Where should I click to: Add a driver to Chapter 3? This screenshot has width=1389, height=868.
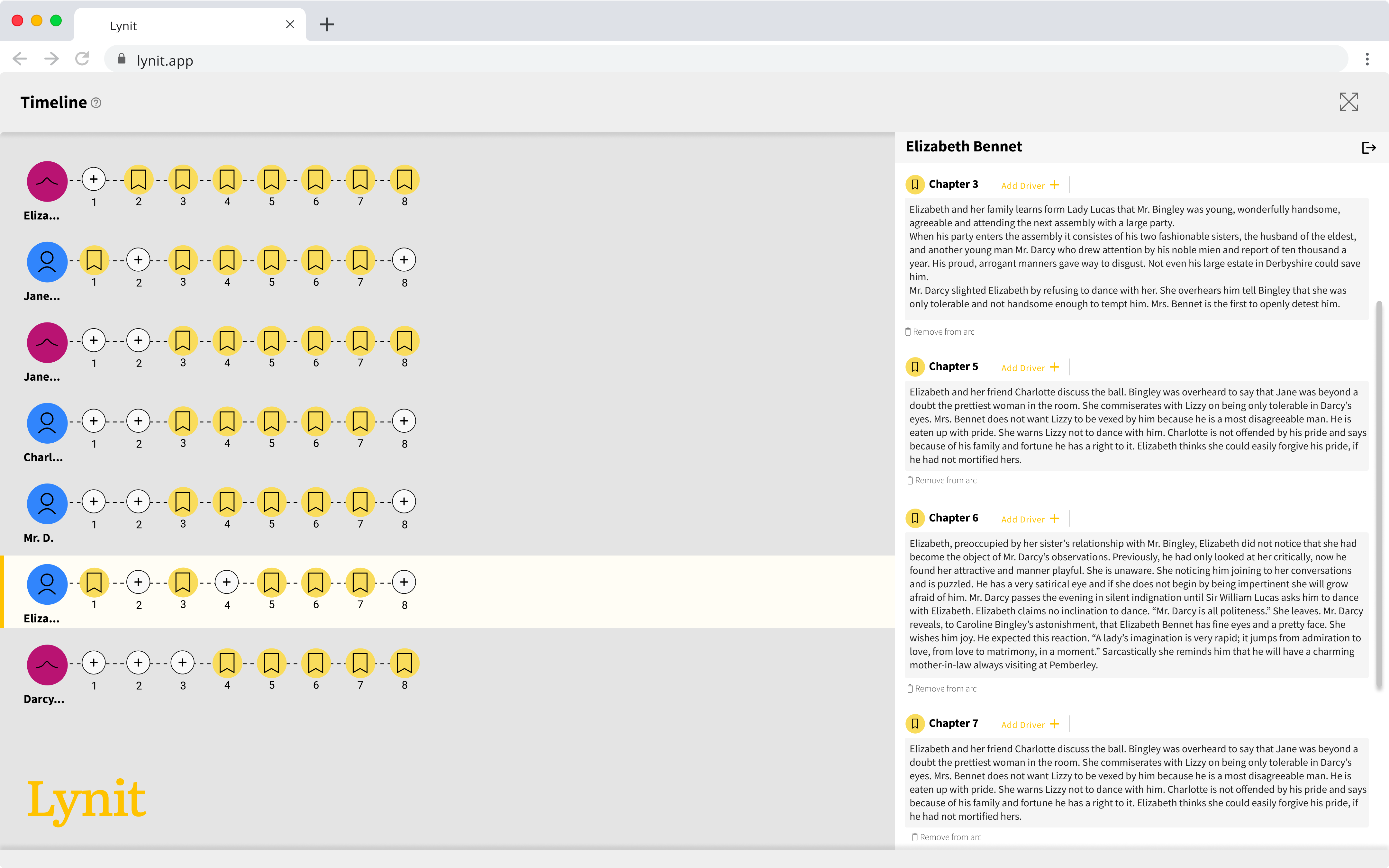[x=1030, y=185]
